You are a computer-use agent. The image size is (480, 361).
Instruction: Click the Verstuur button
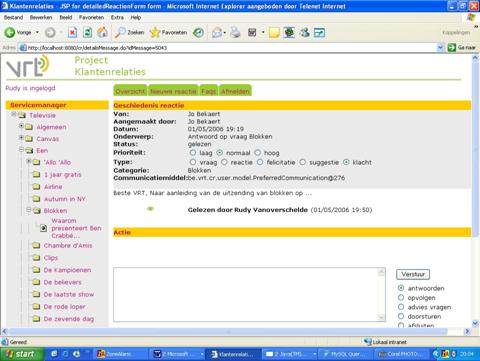point(413,274)
